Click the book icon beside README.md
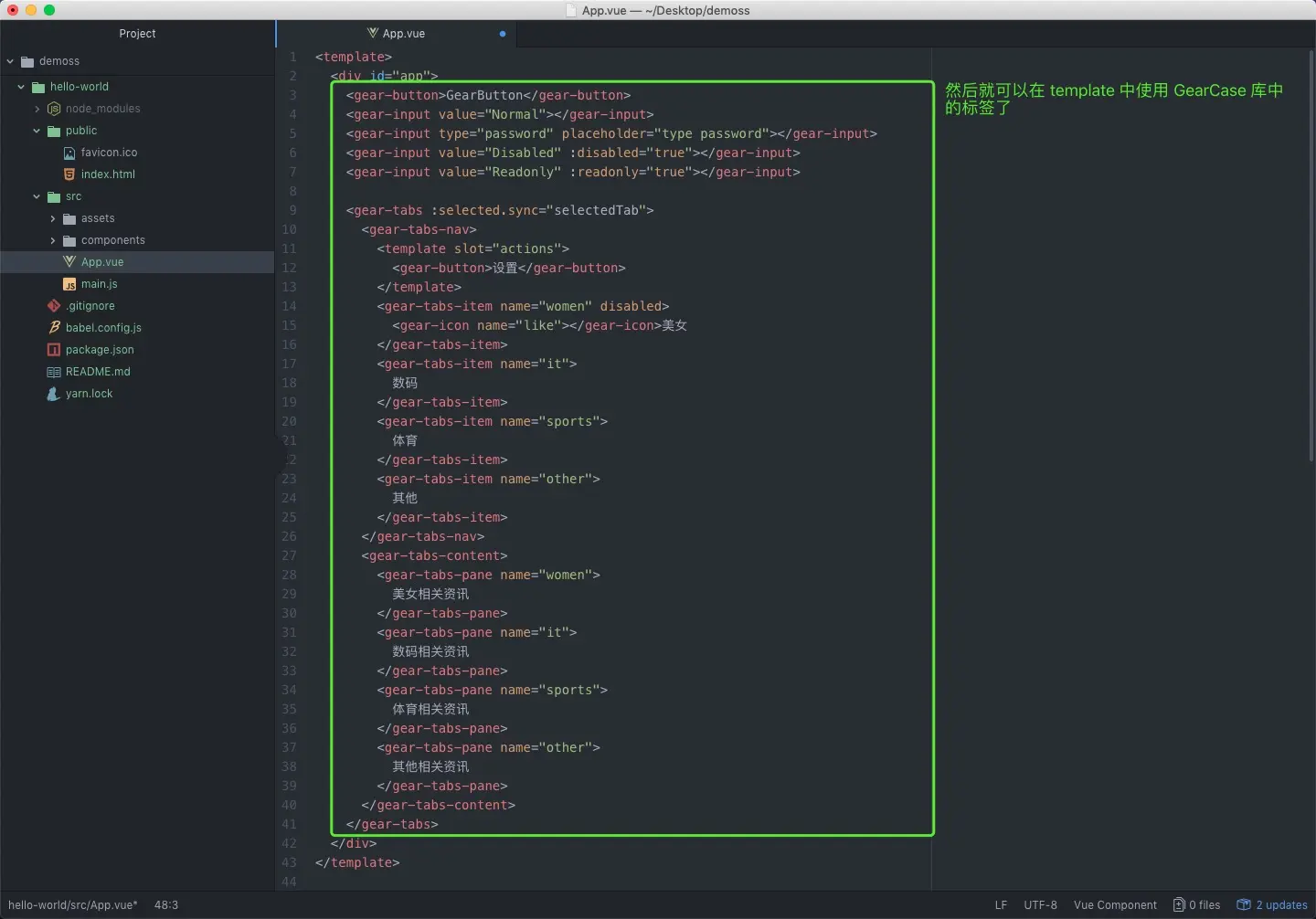 pos(54,372)
